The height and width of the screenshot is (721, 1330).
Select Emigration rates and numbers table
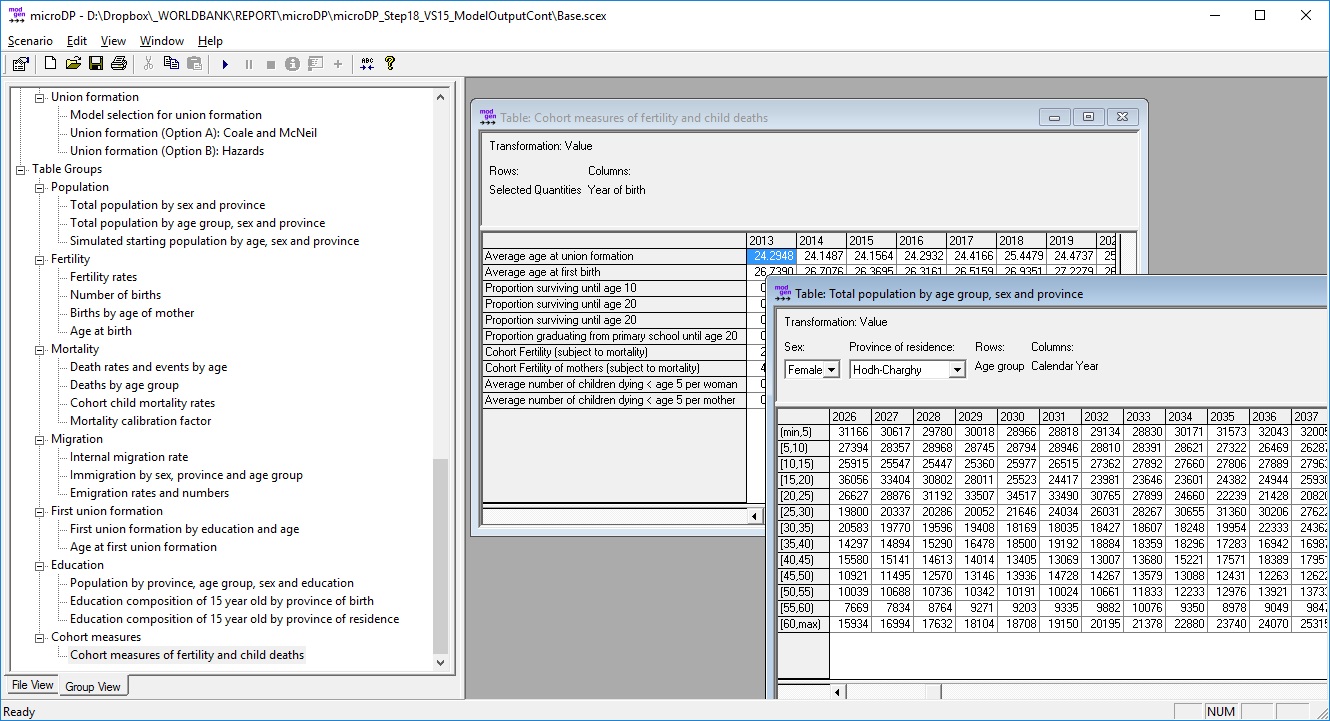point(149,493)
